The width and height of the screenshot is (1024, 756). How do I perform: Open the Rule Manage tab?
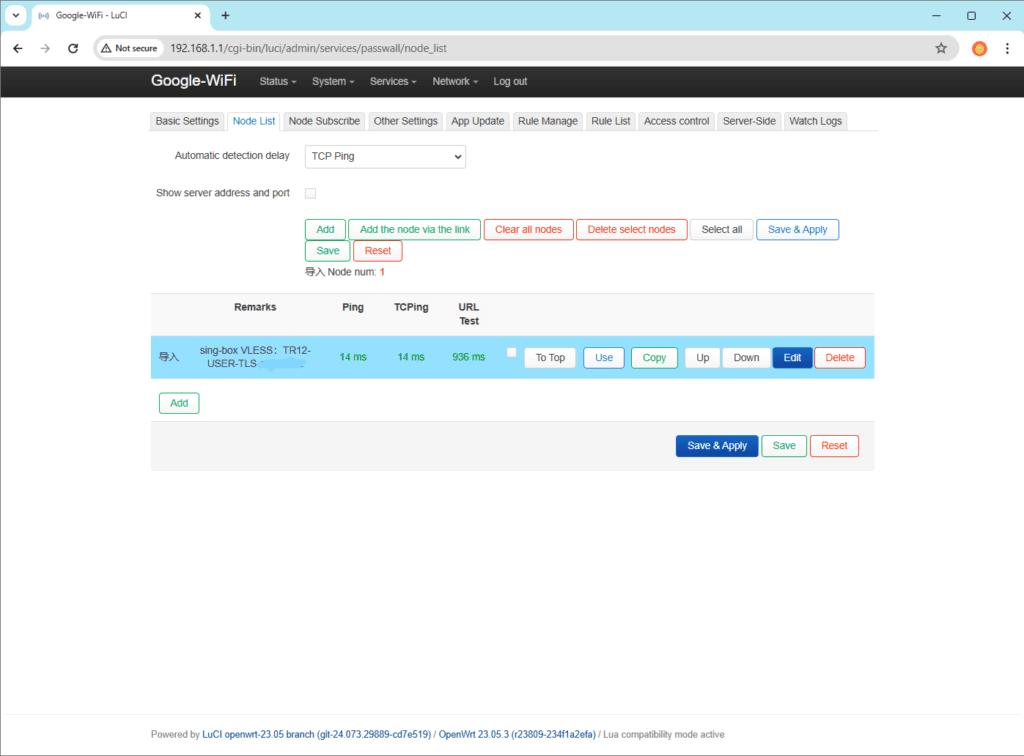click(x=547, y=121)
